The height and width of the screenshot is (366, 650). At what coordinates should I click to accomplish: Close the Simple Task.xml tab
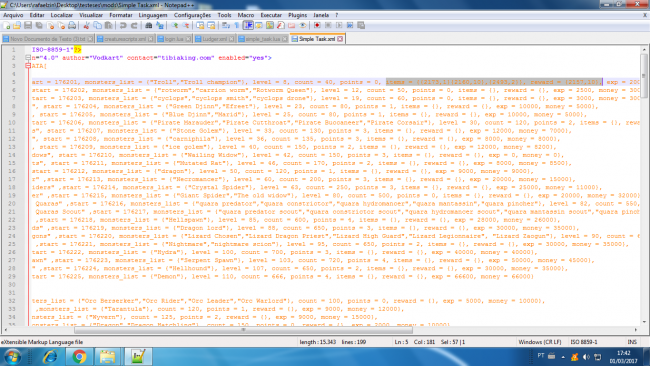point(340,39)
